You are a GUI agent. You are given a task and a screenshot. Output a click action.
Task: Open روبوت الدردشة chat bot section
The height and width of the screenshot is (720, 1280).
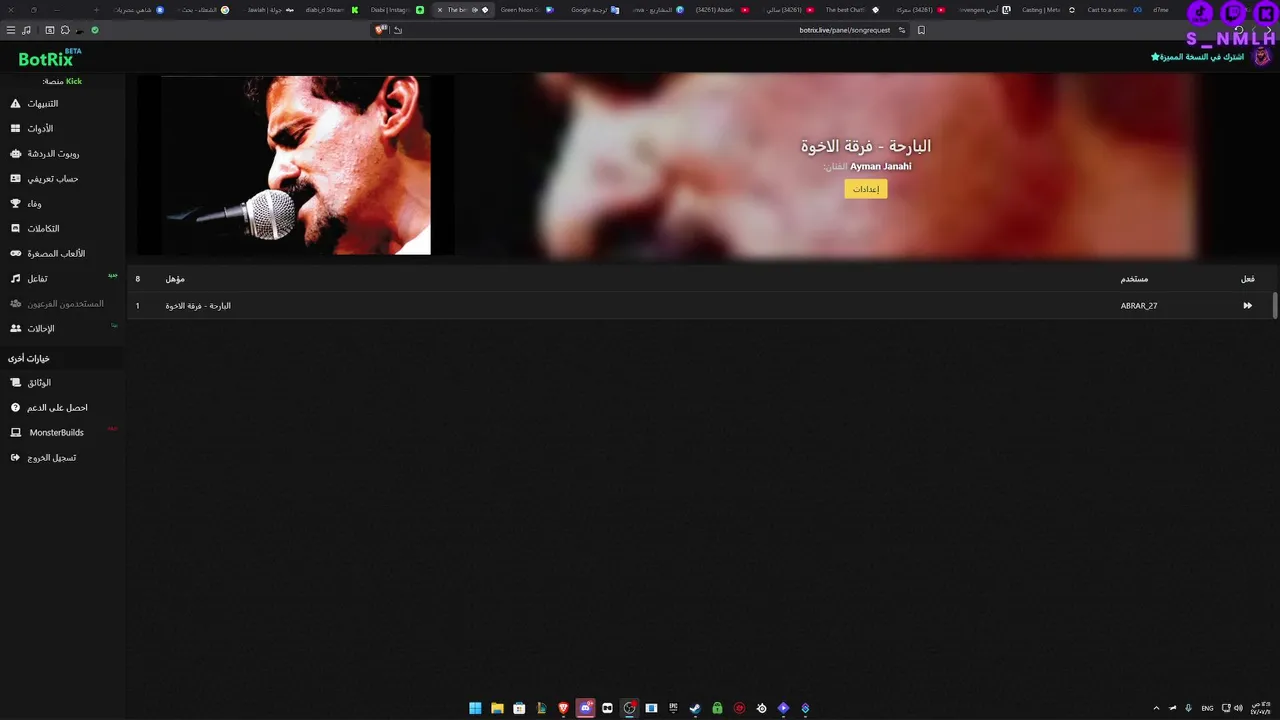(45, 154)
